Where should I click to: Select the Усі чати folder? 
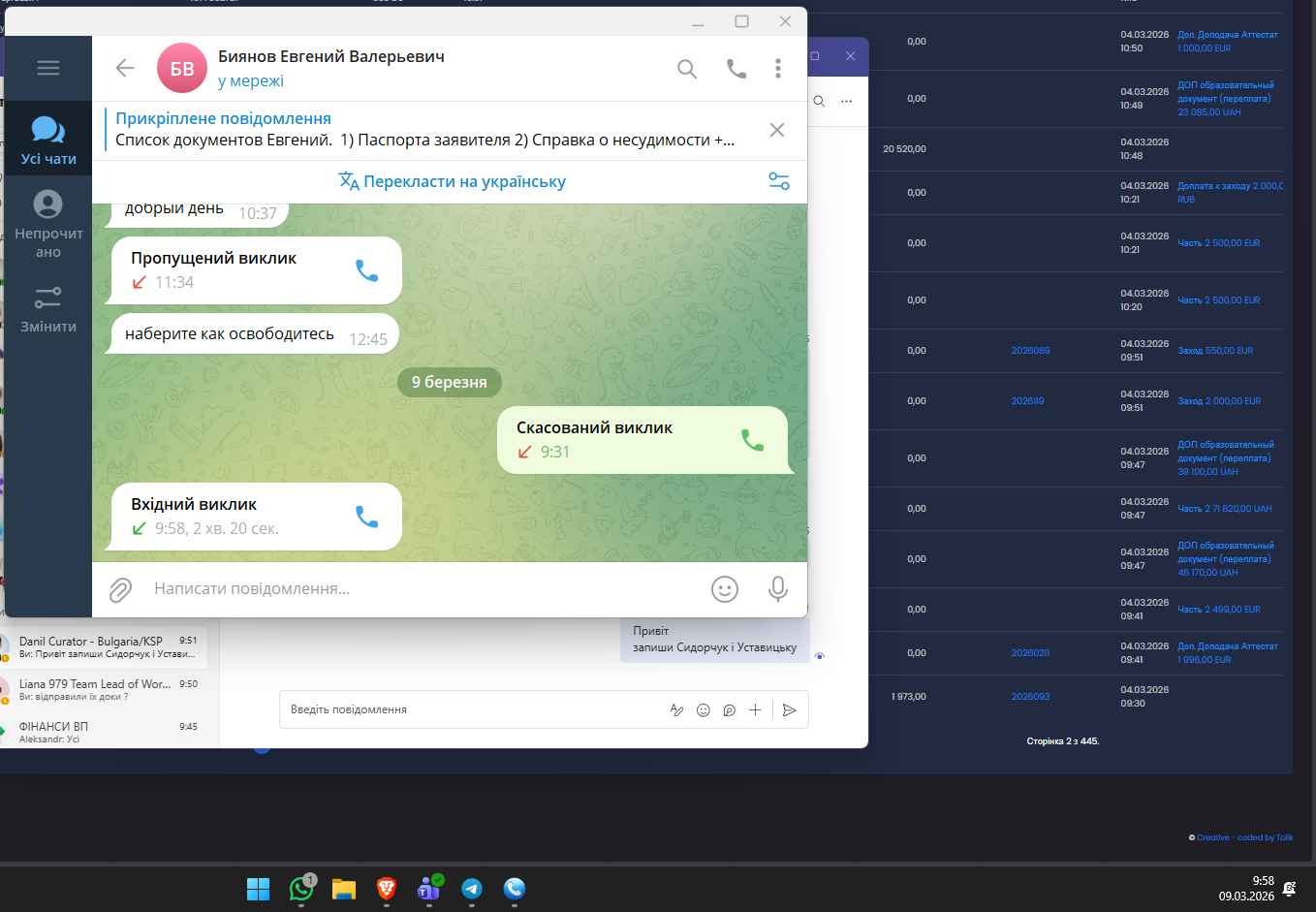(48, 140)
